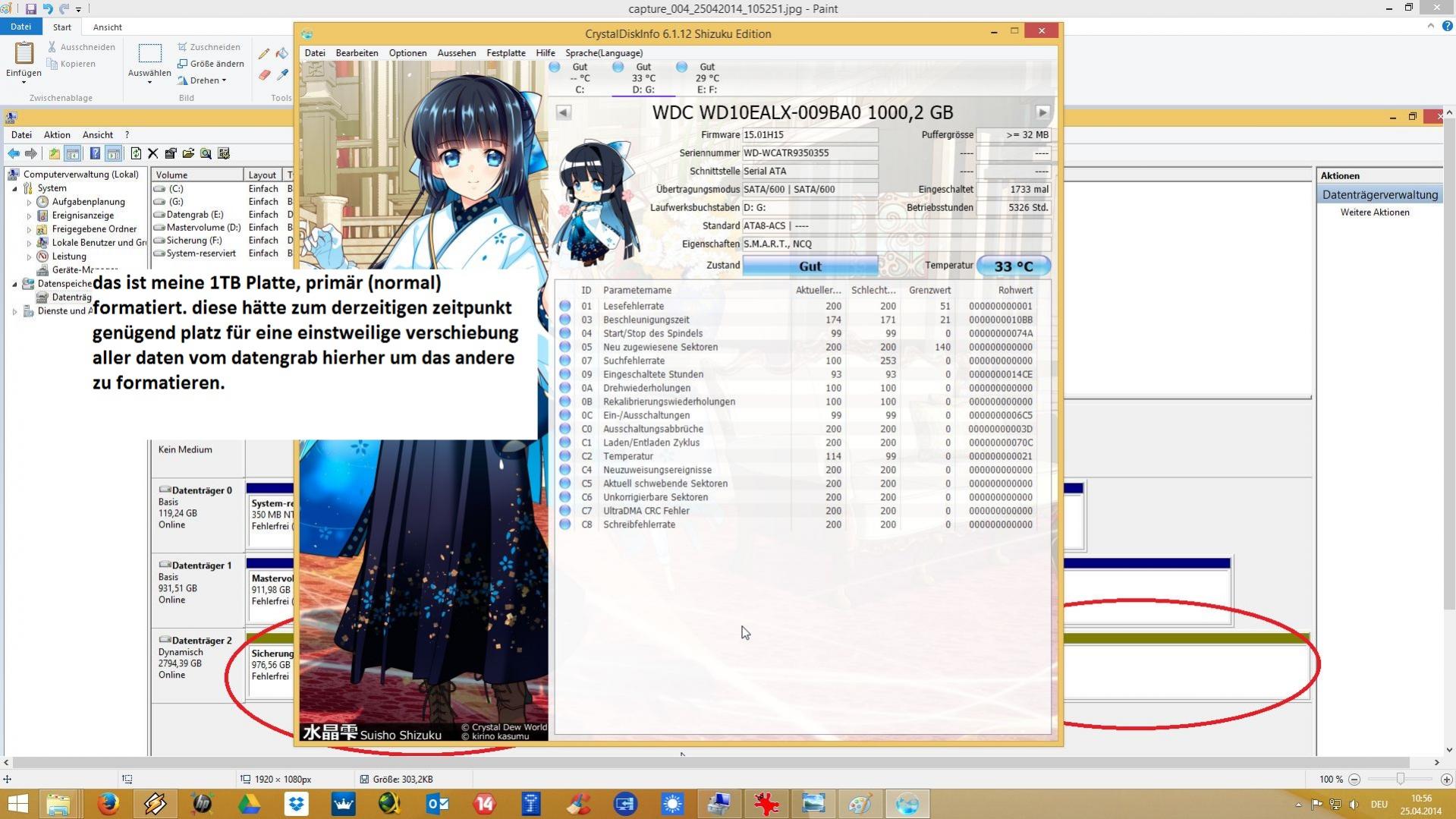Click the Save icon in Paint title bar
The image size is (1456, 819).
[31, 9]
